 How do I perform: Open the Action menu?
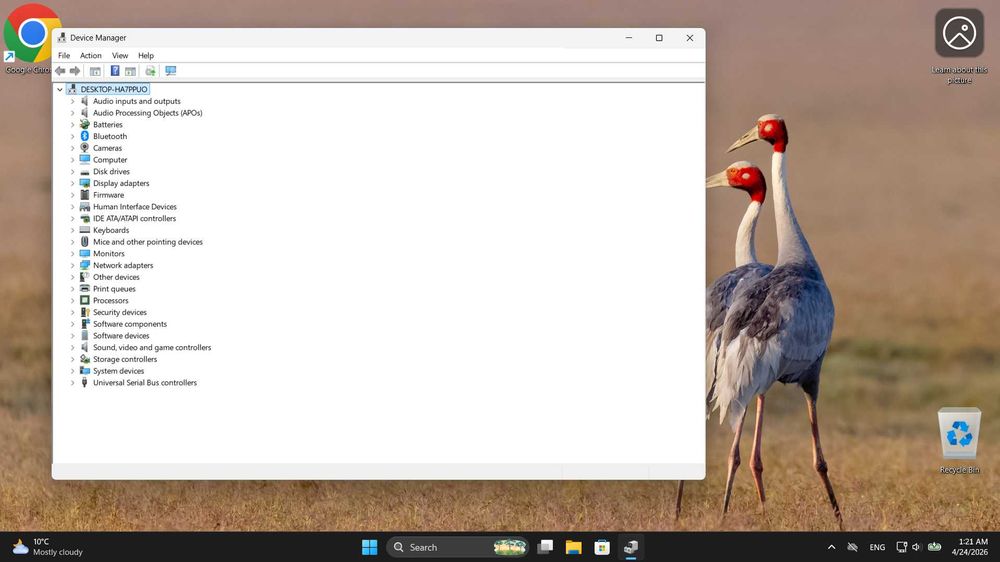point(91,55)
